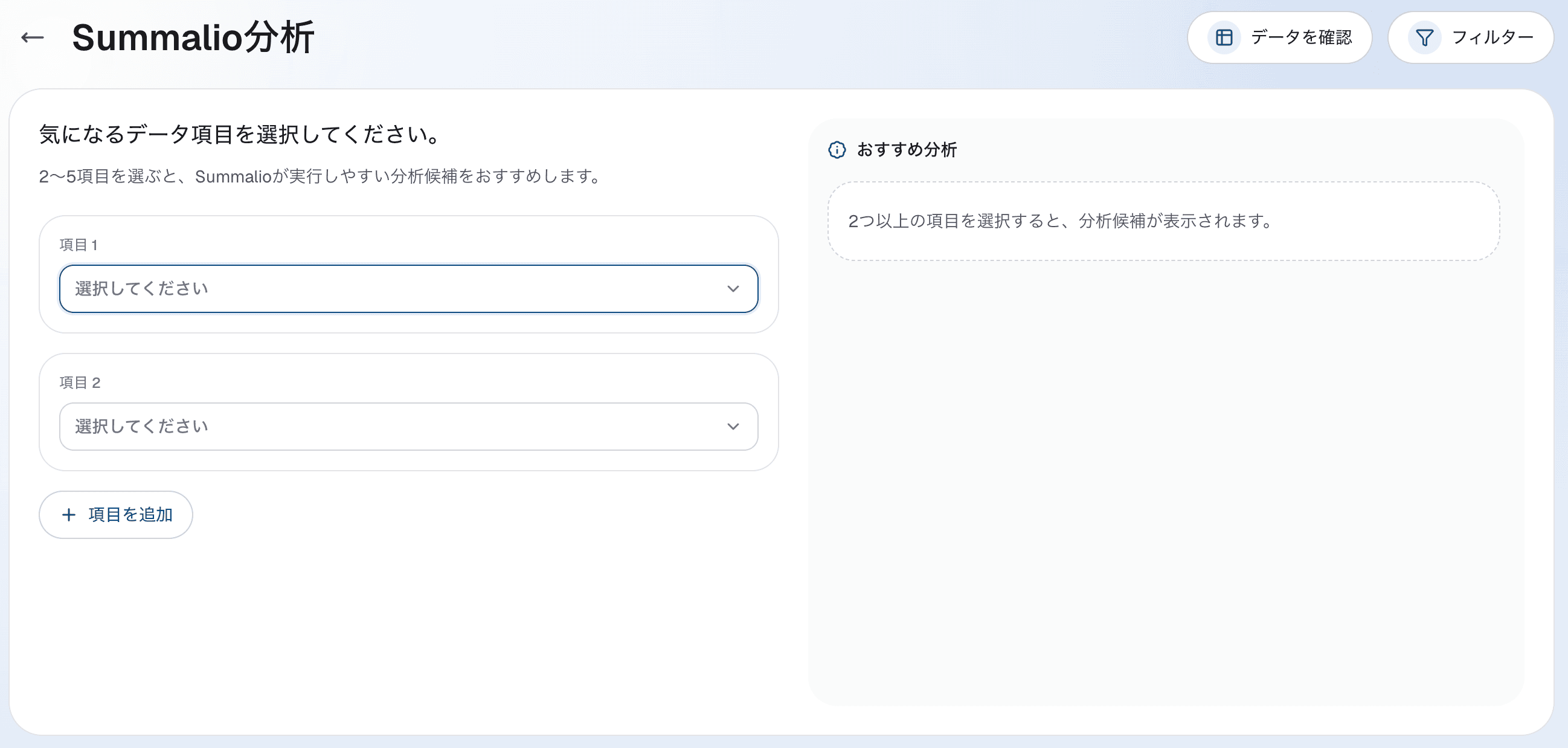Click the description starting 2〜5項目を選ぶと
Screen dimensions: 1568x748
coord(321,176)
